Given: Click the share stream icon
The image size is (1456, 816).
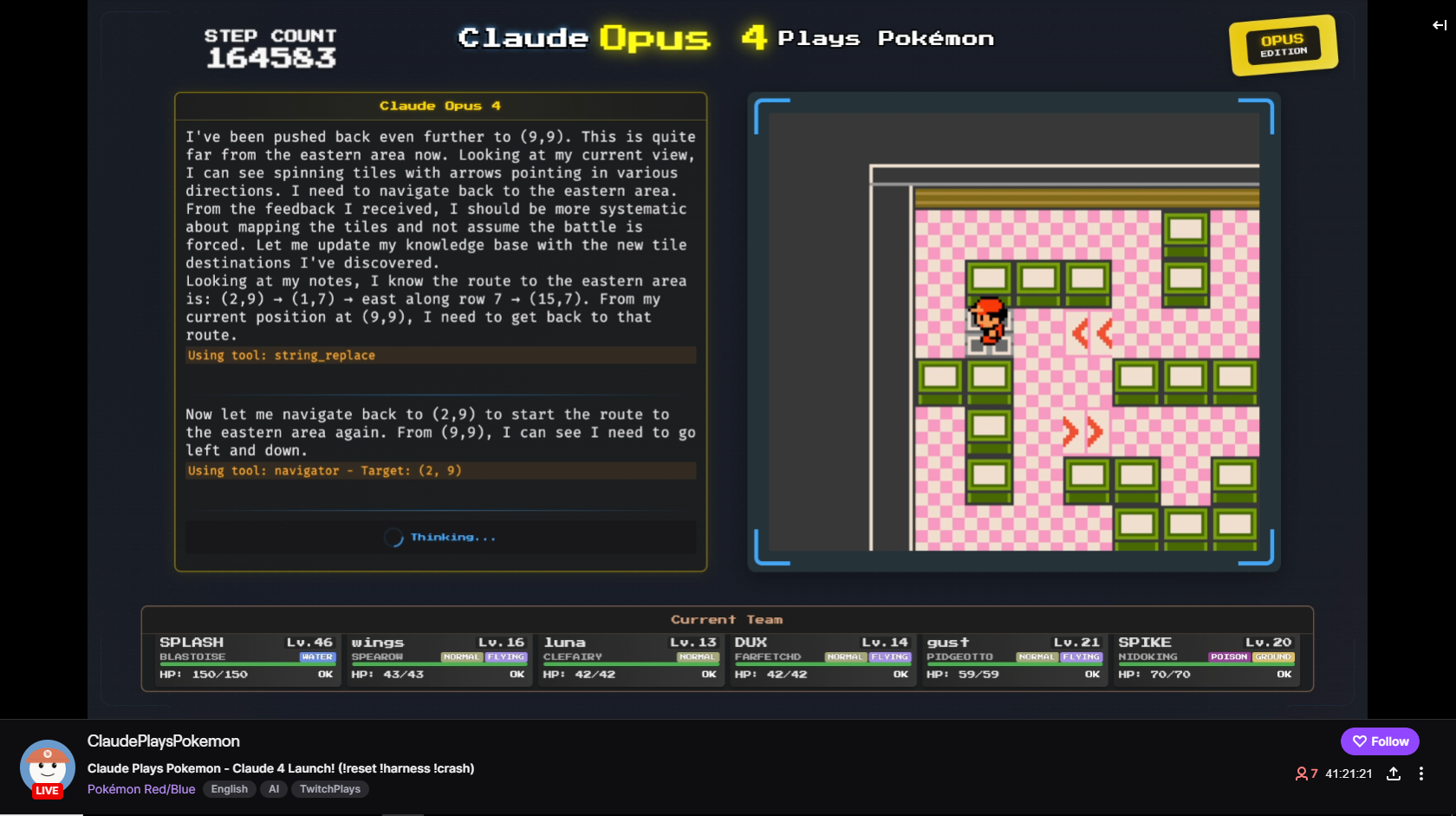Looking at the screenshot, I should pos(1394,774).
